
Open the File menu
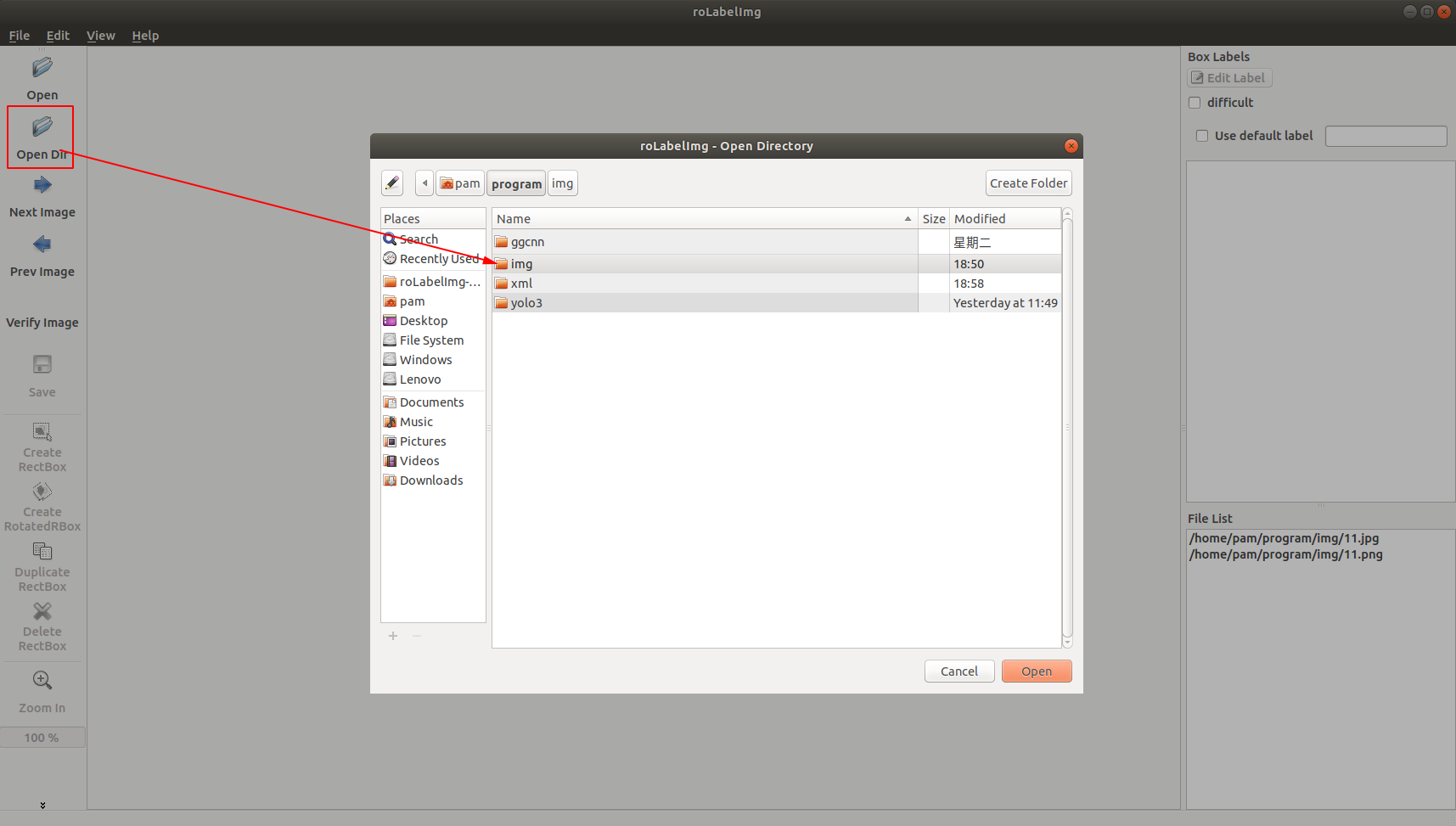(x=20, y=36)
